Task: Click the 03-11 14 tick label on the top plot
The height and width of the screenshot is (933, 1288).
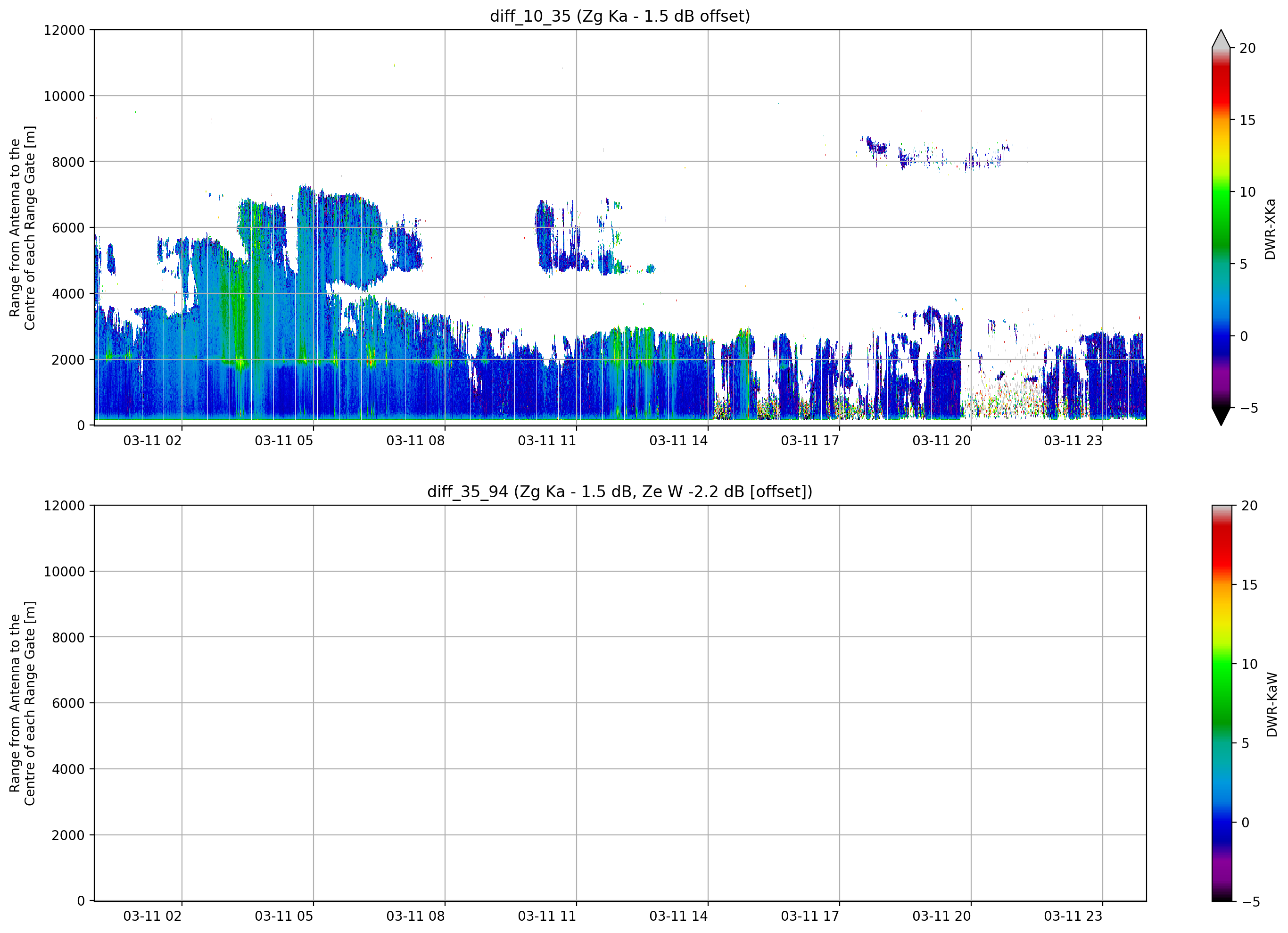Action: (678, 441)
